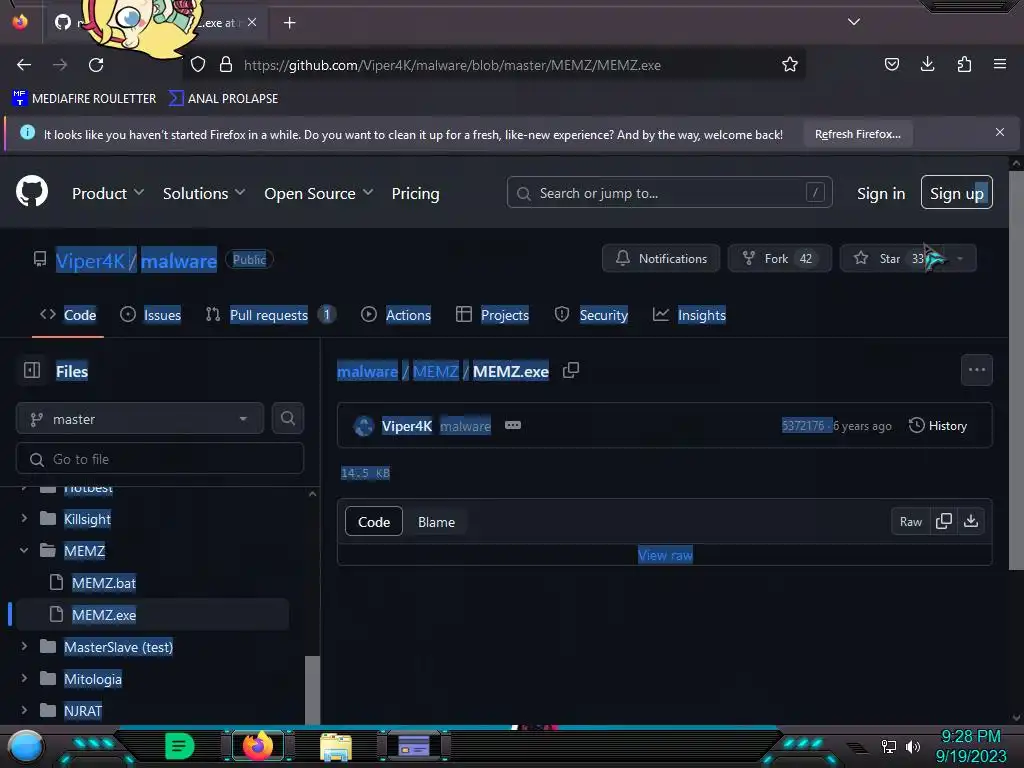Click the Notifications bell button

(661, 259)
